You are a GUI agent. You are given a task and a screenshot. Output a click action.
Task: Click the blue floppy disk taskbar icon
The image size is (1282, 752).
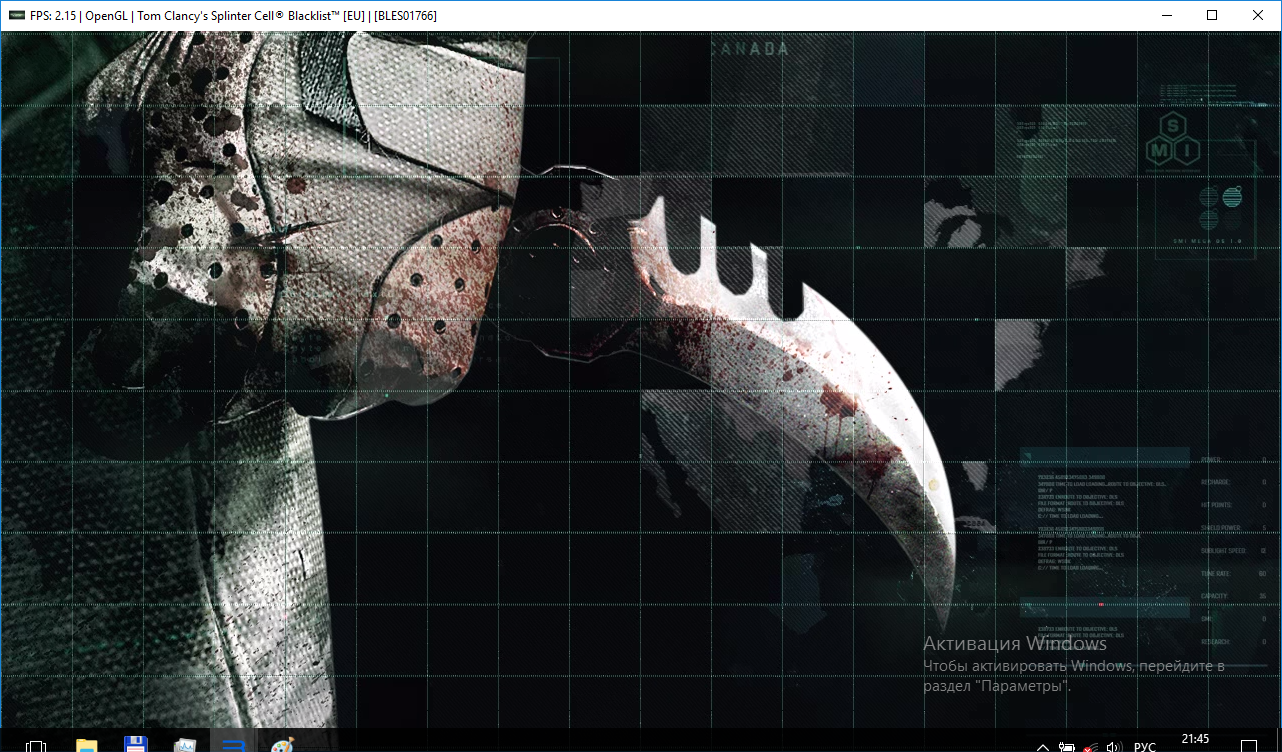[136, 744]
